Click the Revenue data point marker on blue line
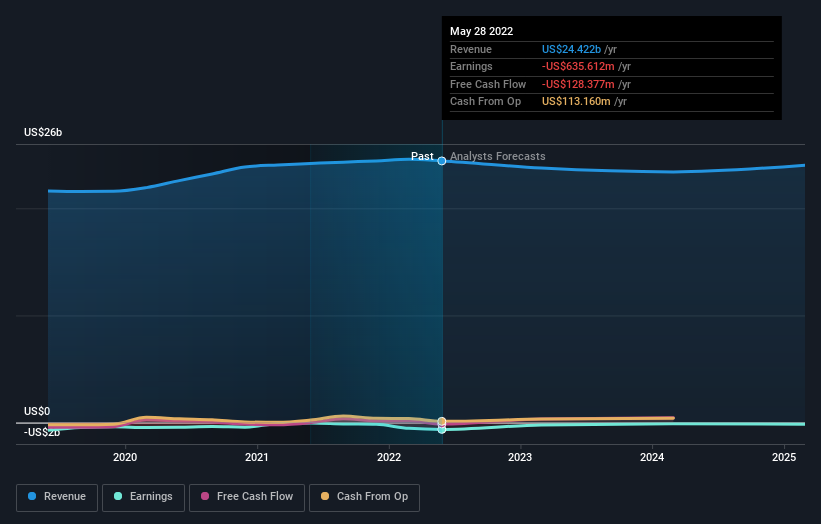 coord(442,161)
